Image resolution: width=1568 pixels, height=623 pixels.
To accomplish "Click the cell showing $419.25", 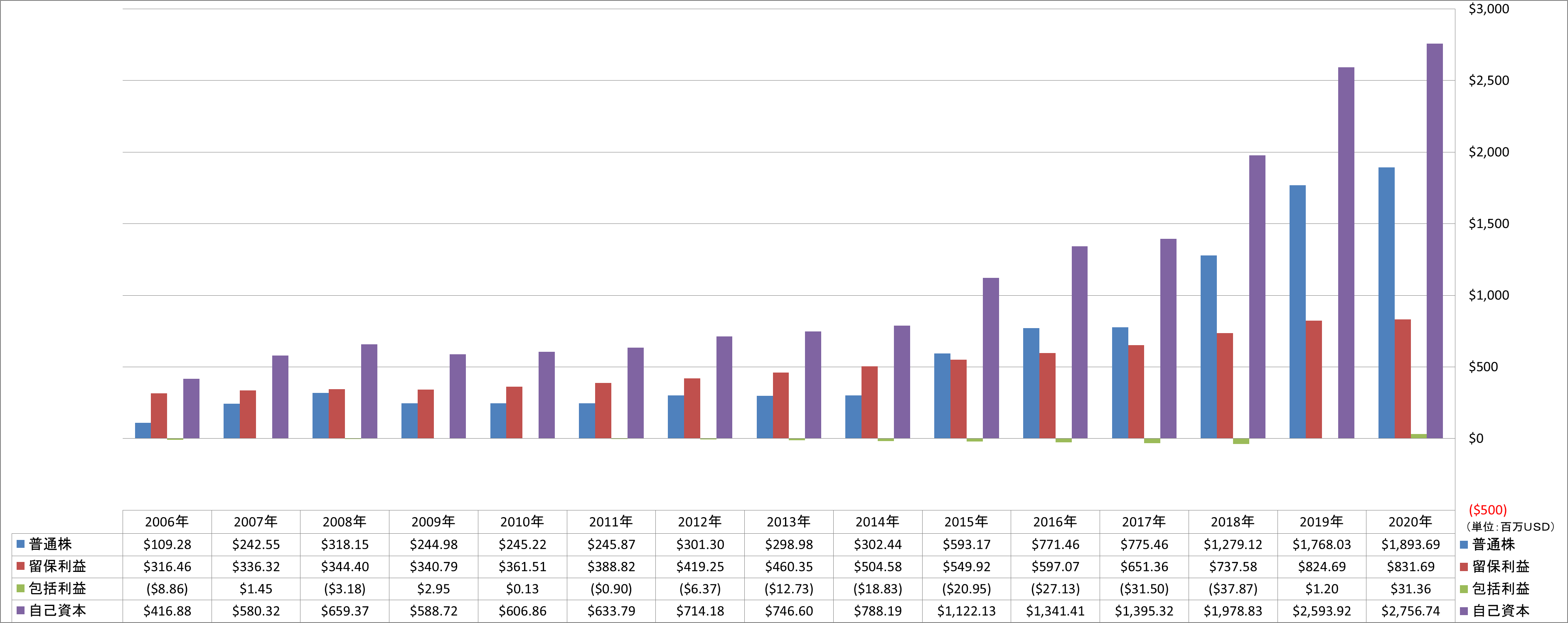I will tap(700, 567).
